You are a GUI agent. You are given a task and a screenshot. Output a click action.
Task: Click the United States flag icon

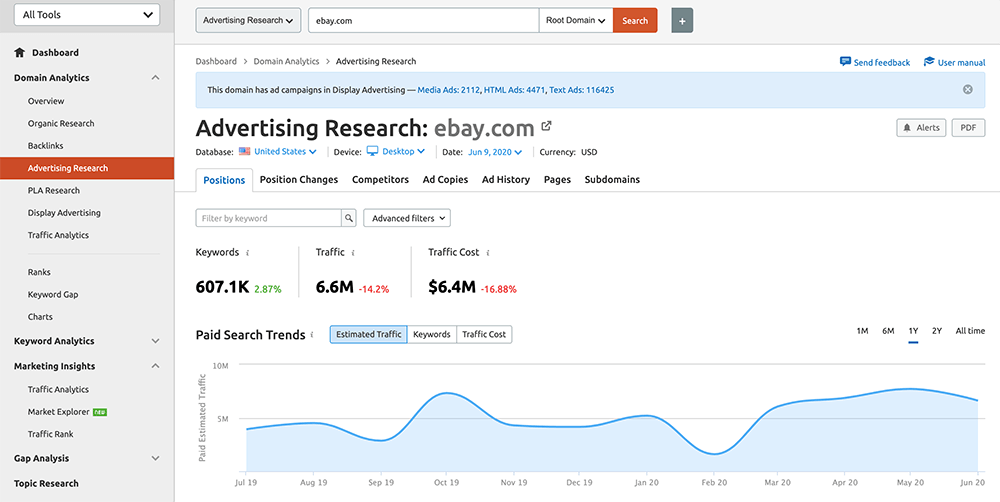pos(244,152)
